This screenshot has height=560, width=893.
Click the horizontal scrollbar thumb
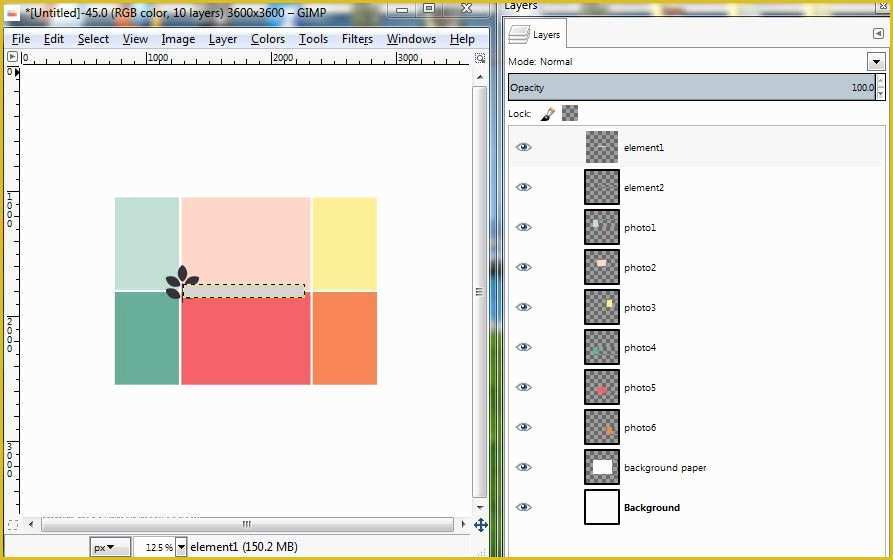click(x=247, y=524)
